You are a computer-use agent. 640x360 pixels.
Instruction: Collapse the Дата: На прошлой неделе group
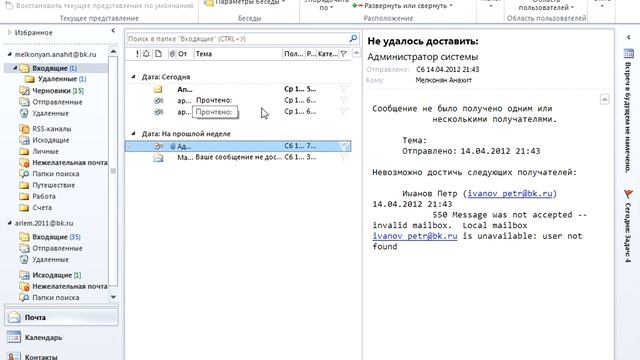133,133
